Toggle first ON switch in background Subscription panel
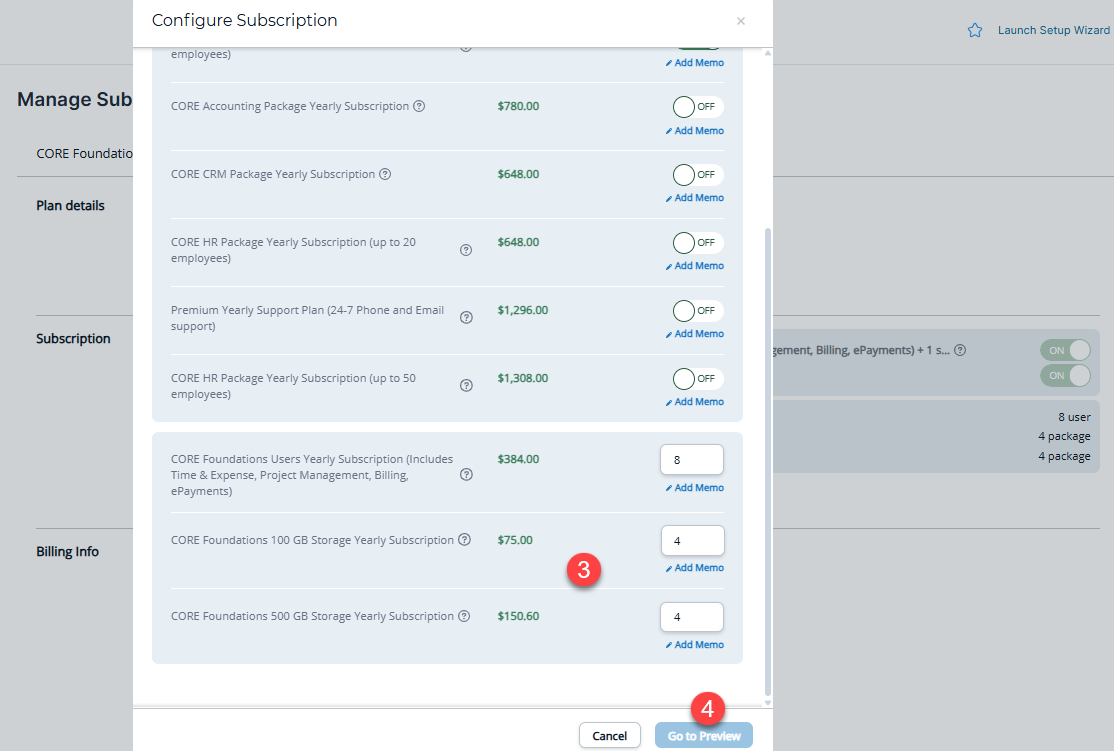Screen dimensions: 1114x751 pyautogui.click(x=1065, y=350)
